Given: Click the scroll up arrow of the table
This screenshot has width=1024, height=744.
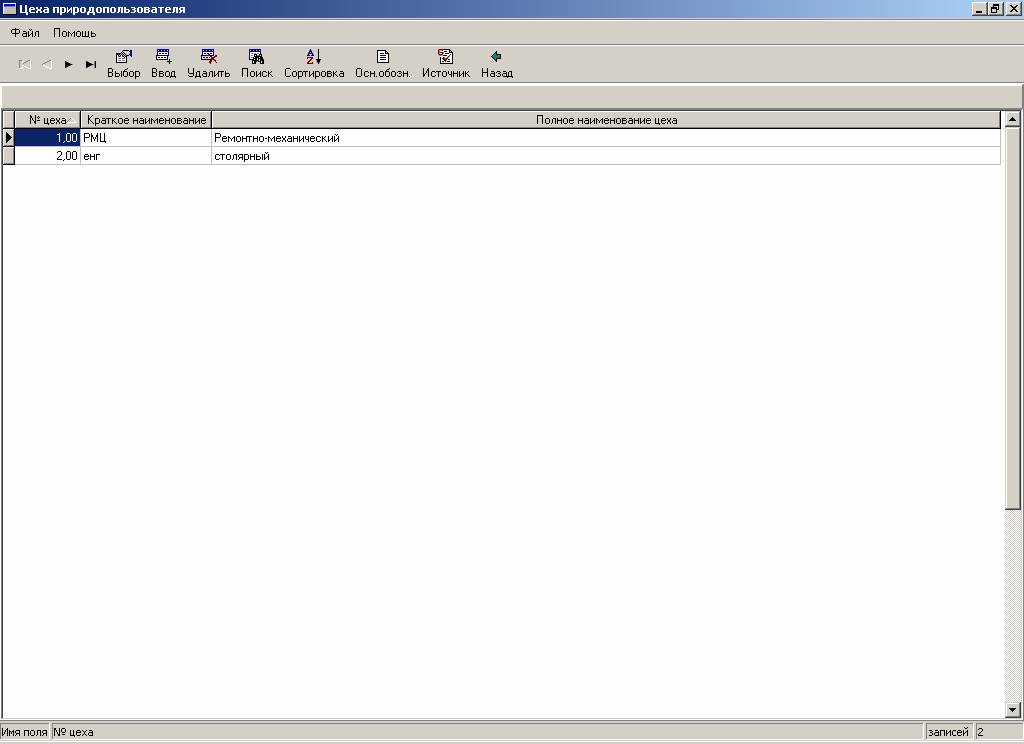Looking at the screenshot, I should (x=1012, y=120).
